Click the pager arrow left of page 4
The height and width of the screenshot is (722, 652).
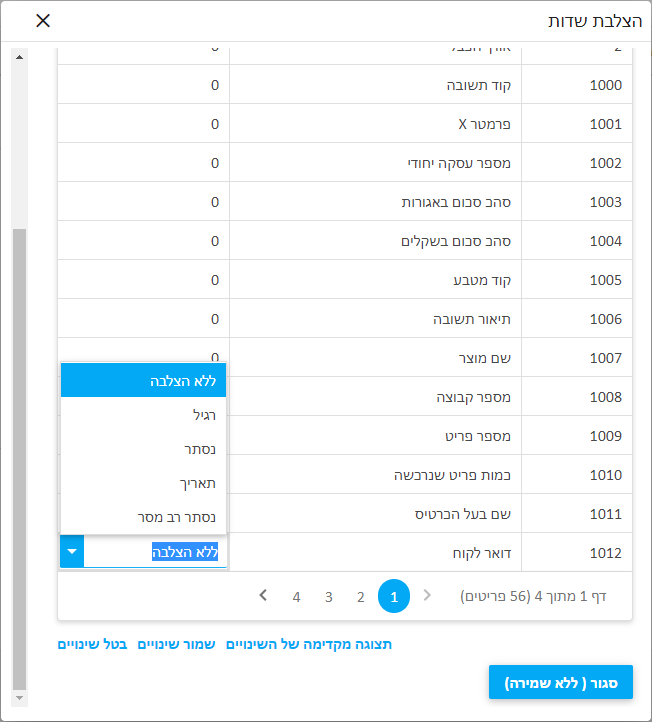coord(263,596)
